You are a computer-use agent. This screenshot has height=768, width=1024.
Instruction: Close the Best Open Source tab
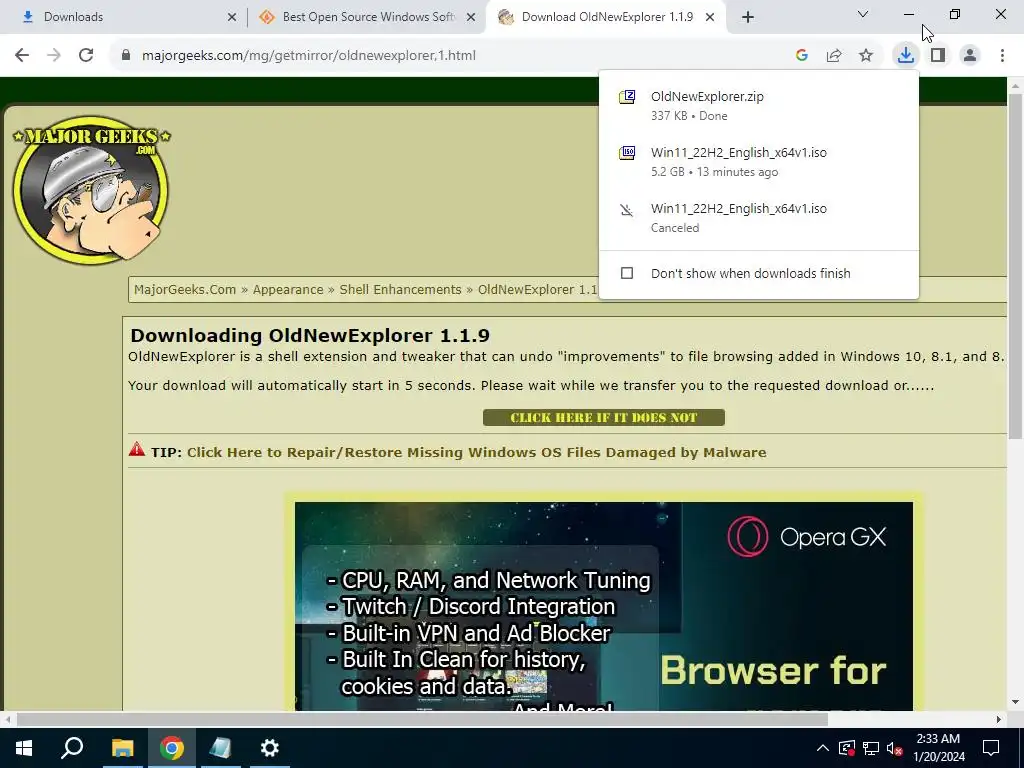471,18
